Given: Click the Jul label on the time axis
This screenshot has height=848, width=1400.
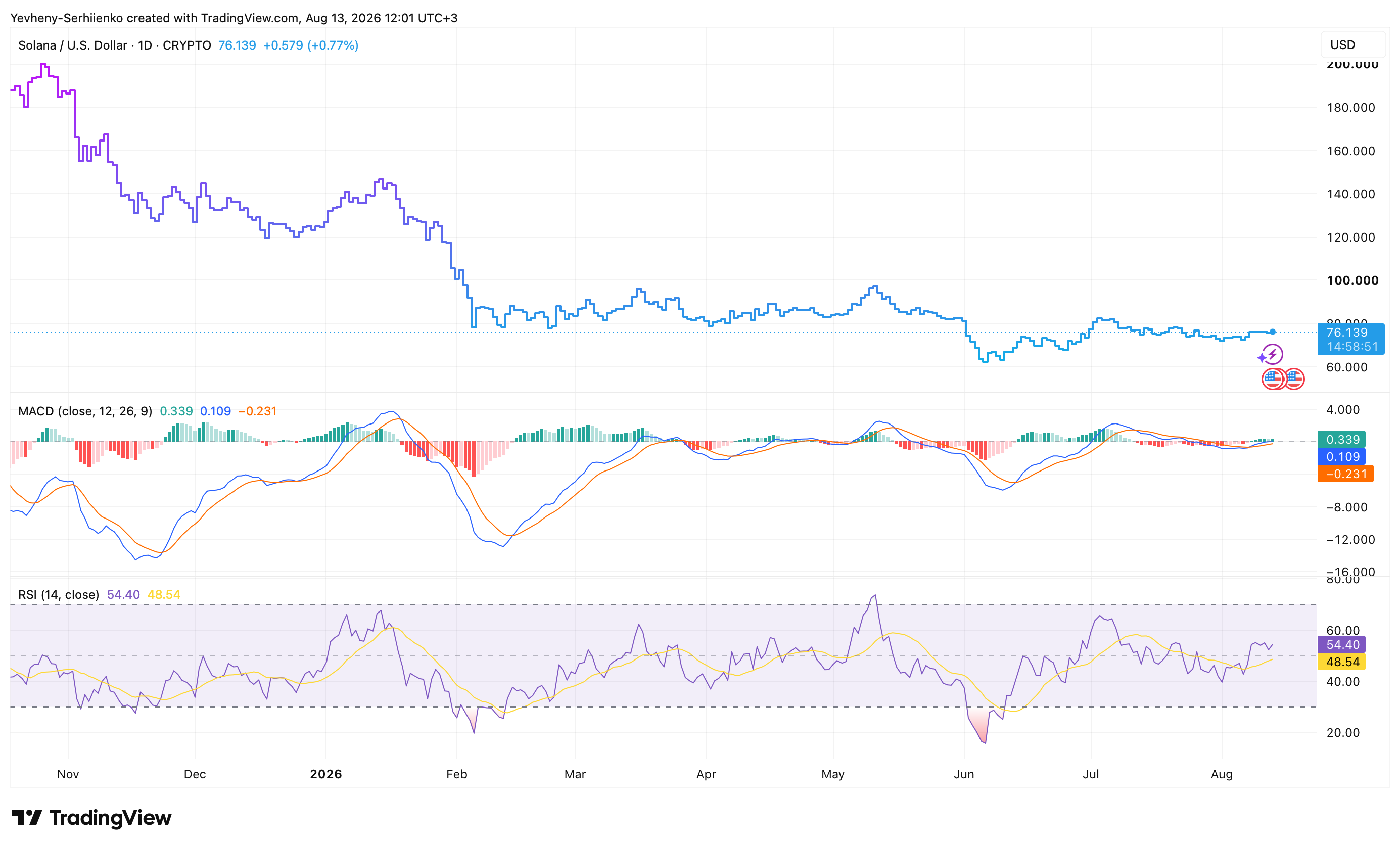Looking at the screenshot, I should coord(1091,774).
